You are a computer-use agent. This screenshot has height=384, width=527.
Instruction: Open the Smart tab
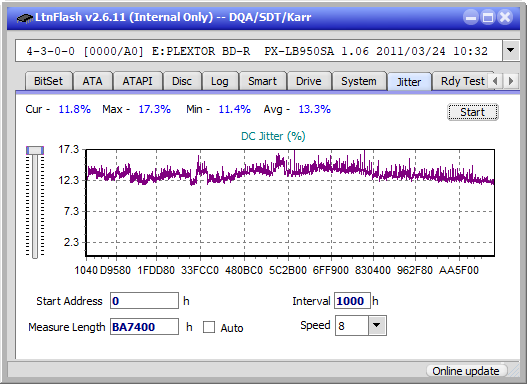(x=262, y=81)
